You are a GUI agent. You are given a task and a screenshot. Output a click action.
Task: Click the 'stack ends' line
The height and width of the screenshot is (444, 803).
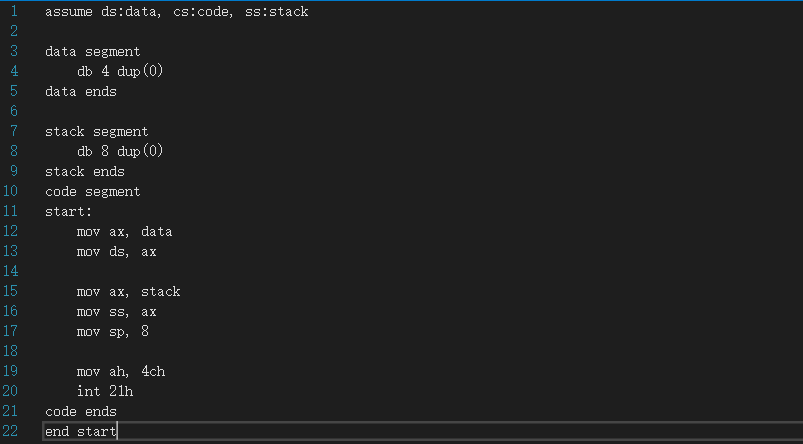[x=84, y=172]
